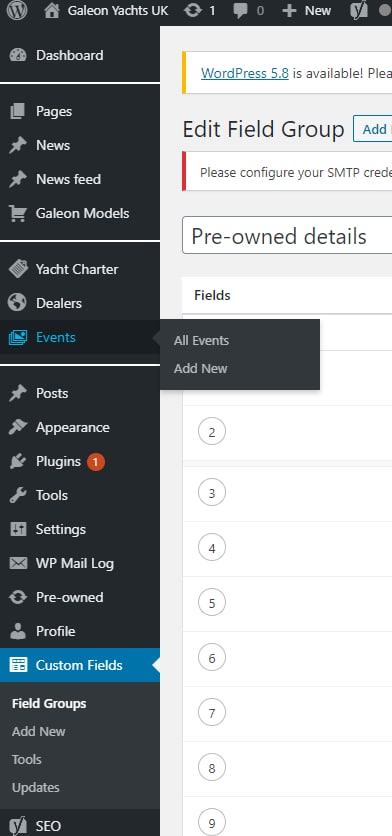Screen dimensions: 392x836
Task: Click the Pre-owned details title field
Action: (287, 235)
